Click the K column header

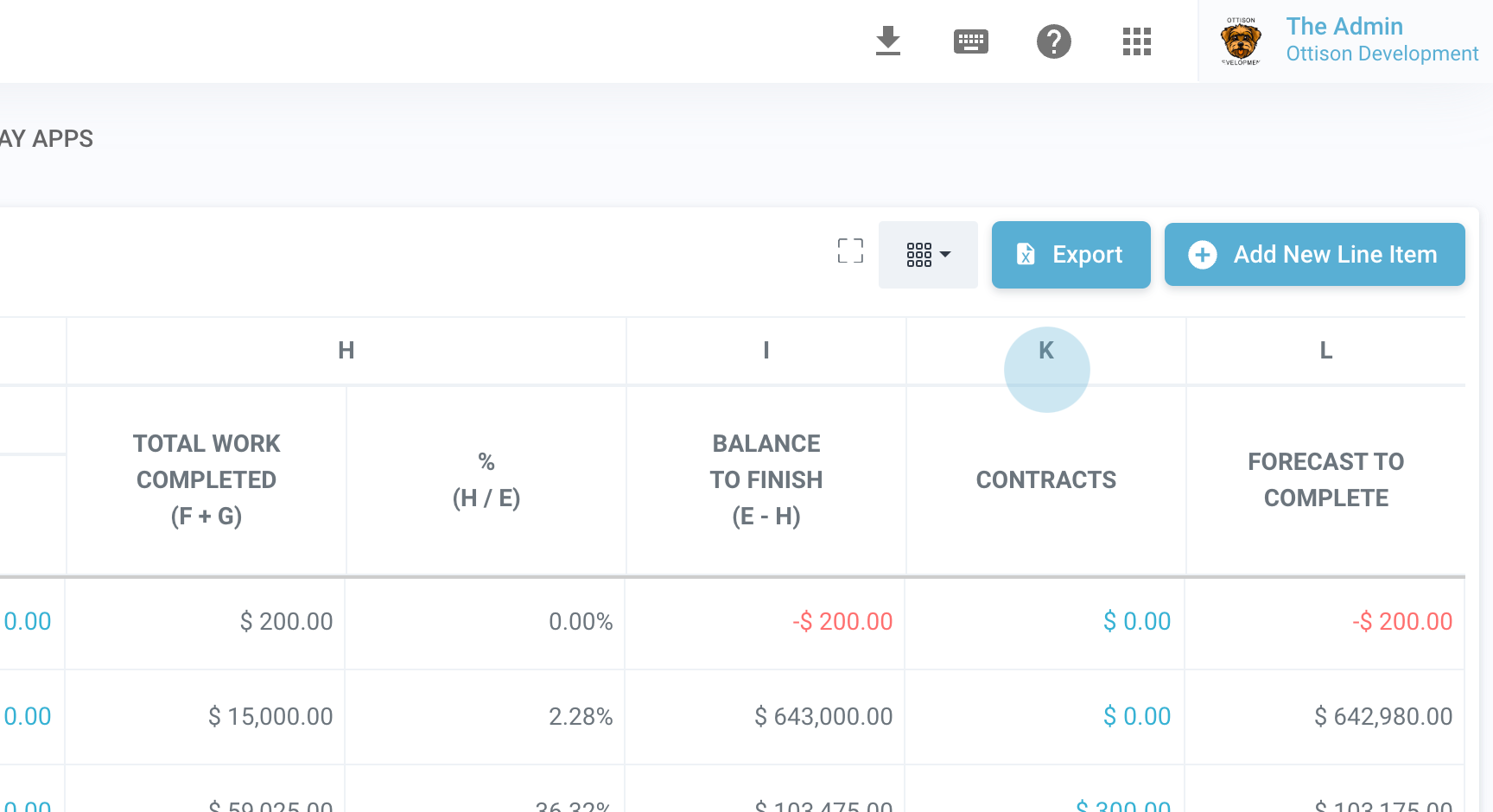[1046, 351]
